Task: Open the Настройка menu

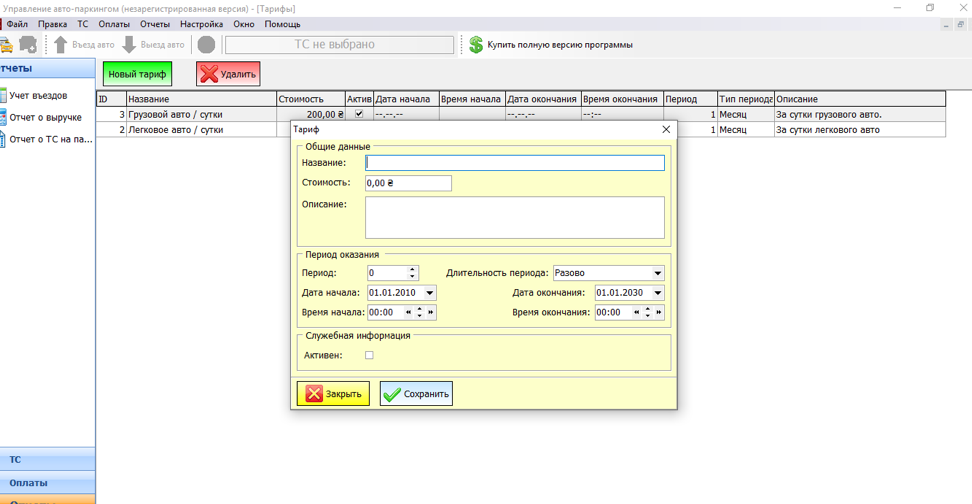Action: coord(201,24)
